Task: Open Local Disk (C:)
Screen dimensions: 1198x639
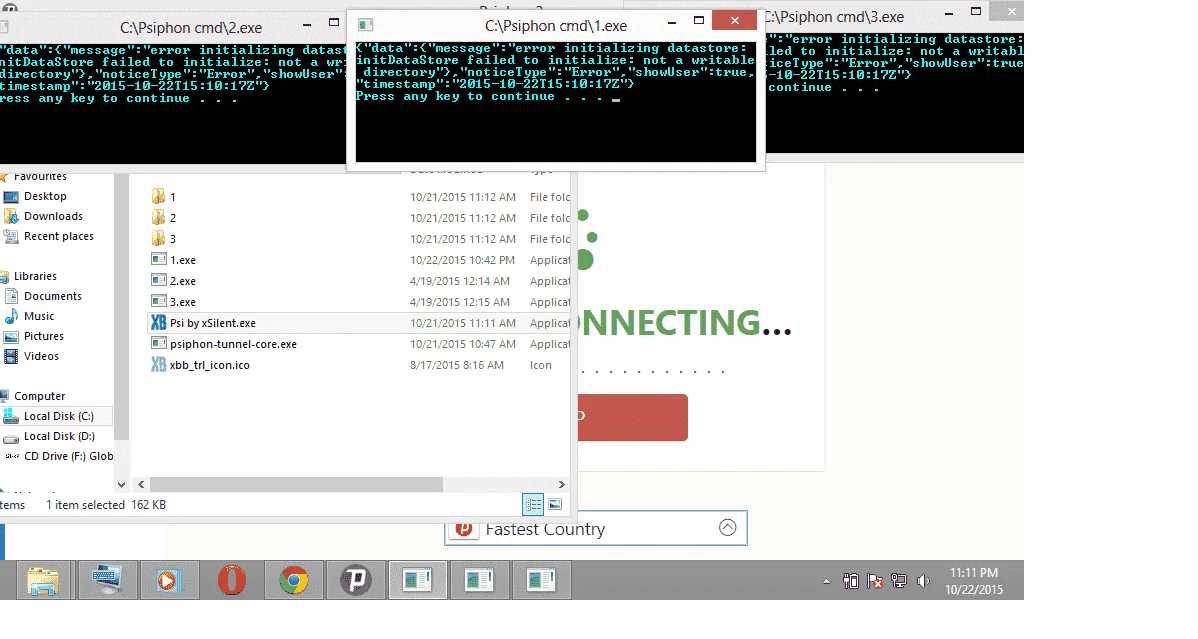Action: [x=58, y=416]
